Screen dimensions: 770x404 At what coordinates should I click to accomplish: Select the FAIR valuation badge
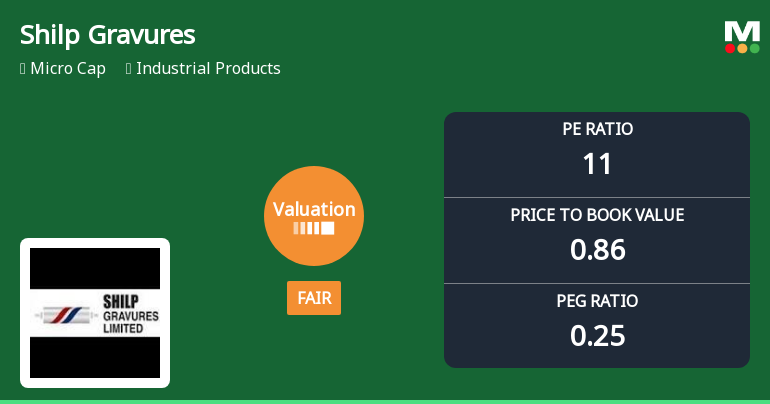(x=314, y=298)
